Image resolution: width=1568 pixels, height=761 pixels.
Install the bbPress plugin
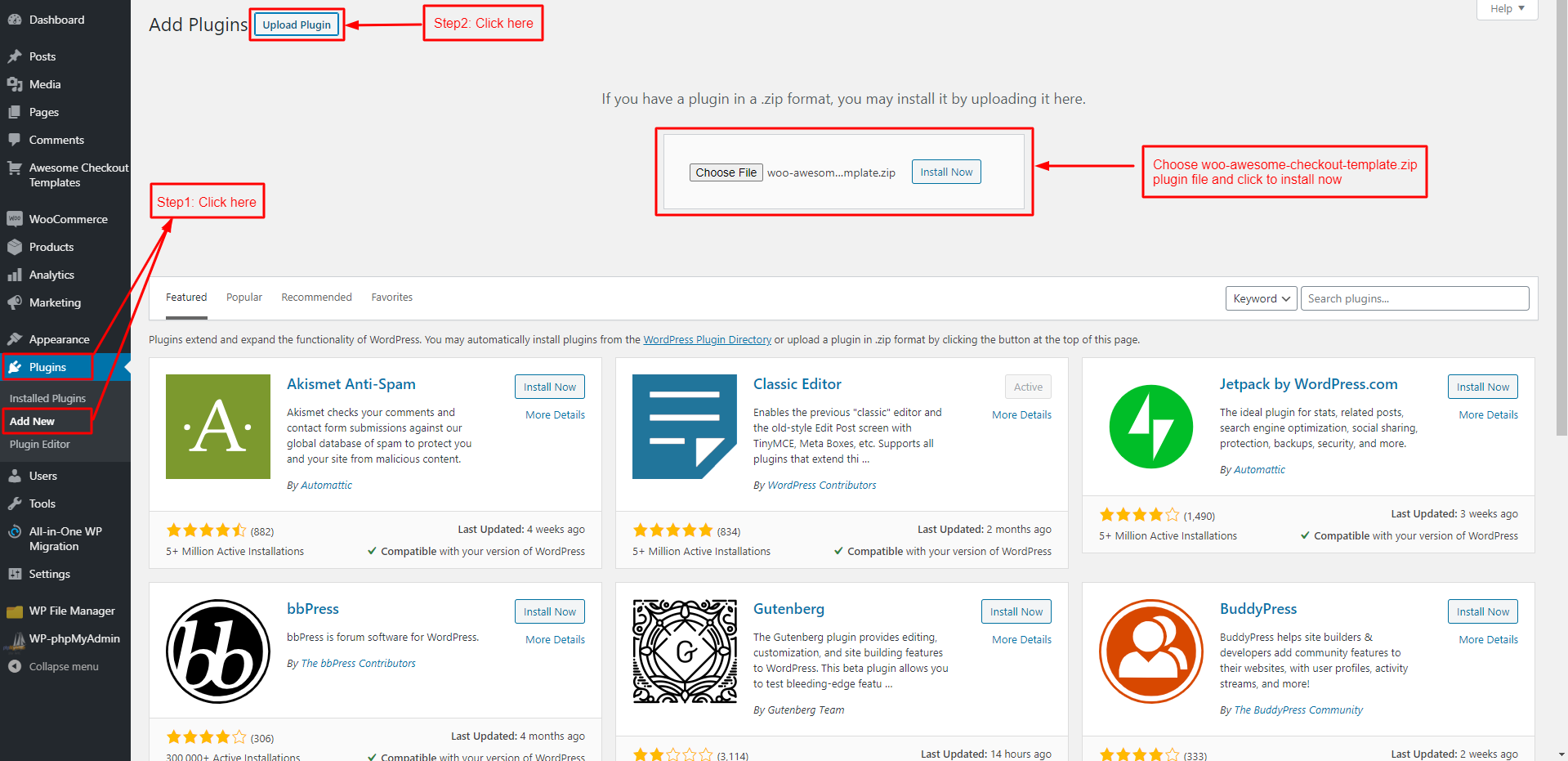point(549,611)
